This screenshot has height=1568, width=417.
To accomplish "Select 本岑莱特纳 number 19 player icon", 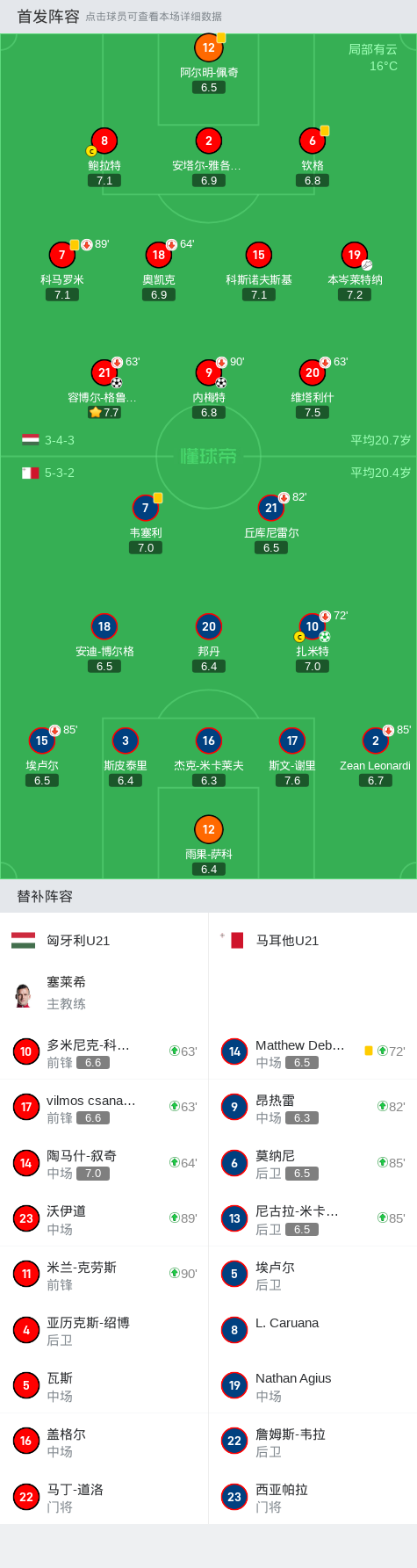I will tap(355, 255).
